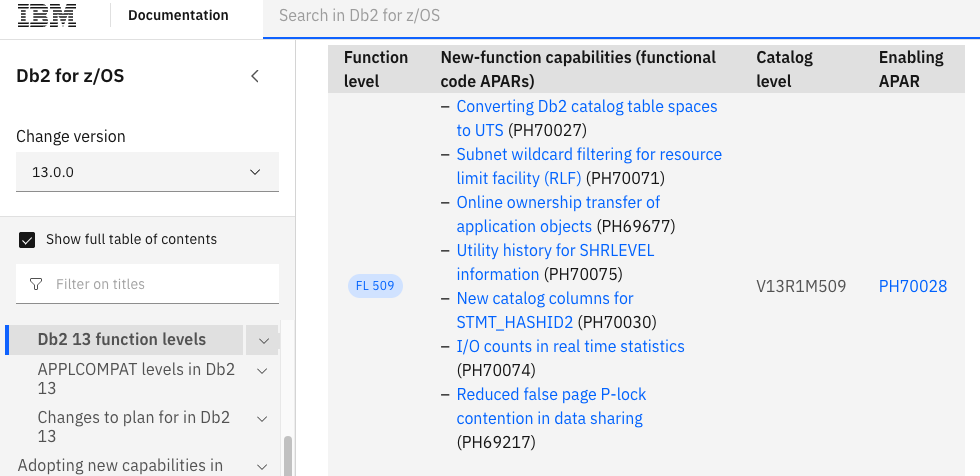Screen dimensions: 980x476
Task: Open Online ownership transfer of application objects
Action: [558, 214]
